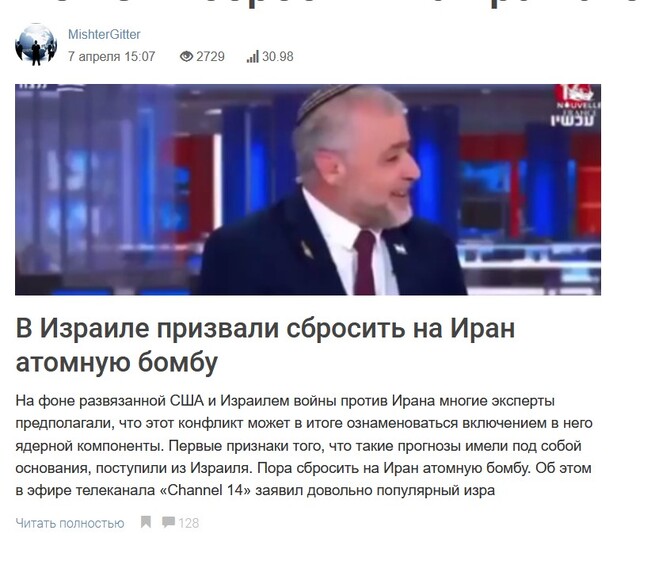This screenshot has height=572, width=655.
Task: Click the Читать полностью link
Action: coord(70,523)
